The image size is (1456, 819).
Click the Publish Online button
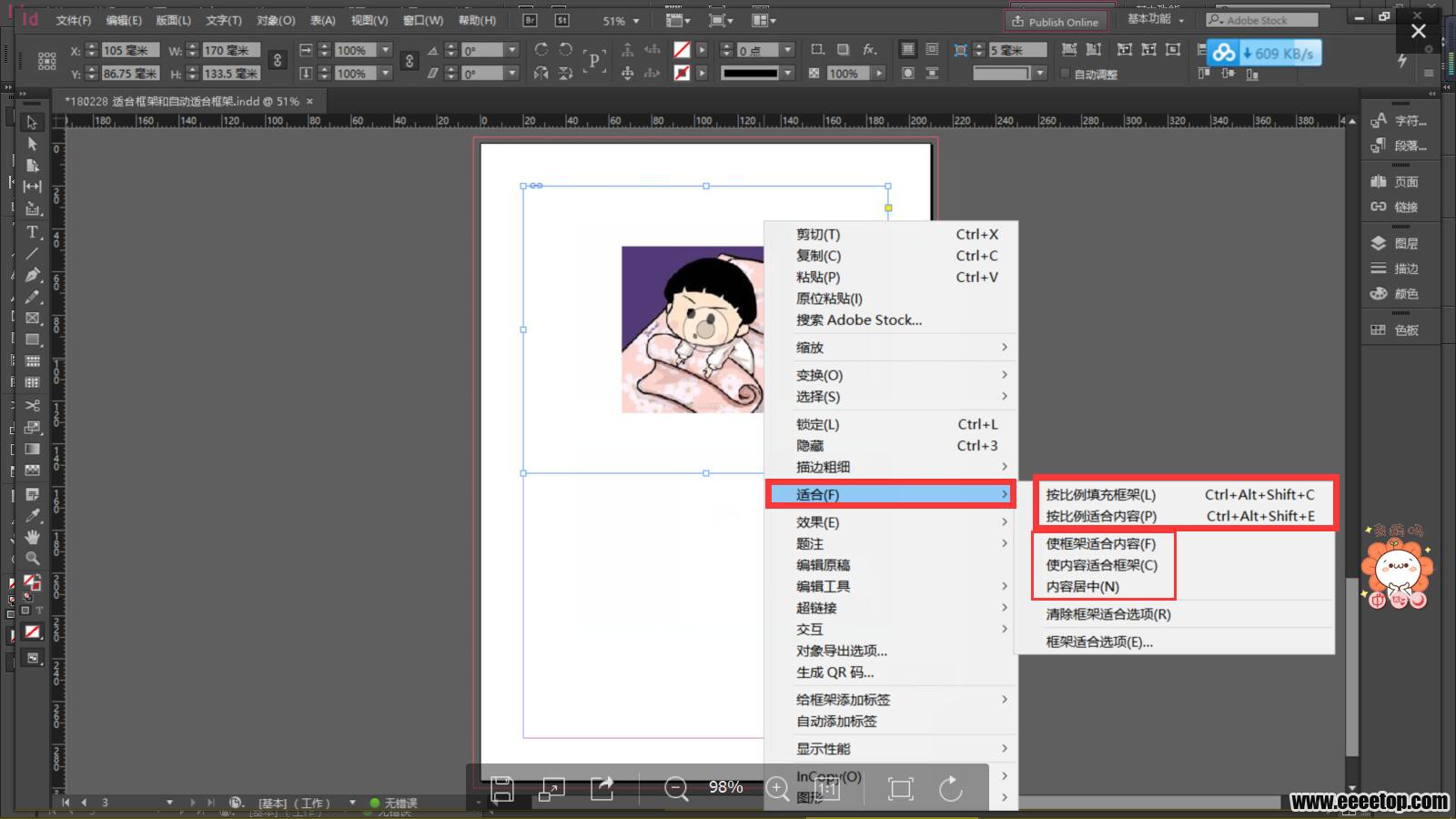tap(1056, 21)
